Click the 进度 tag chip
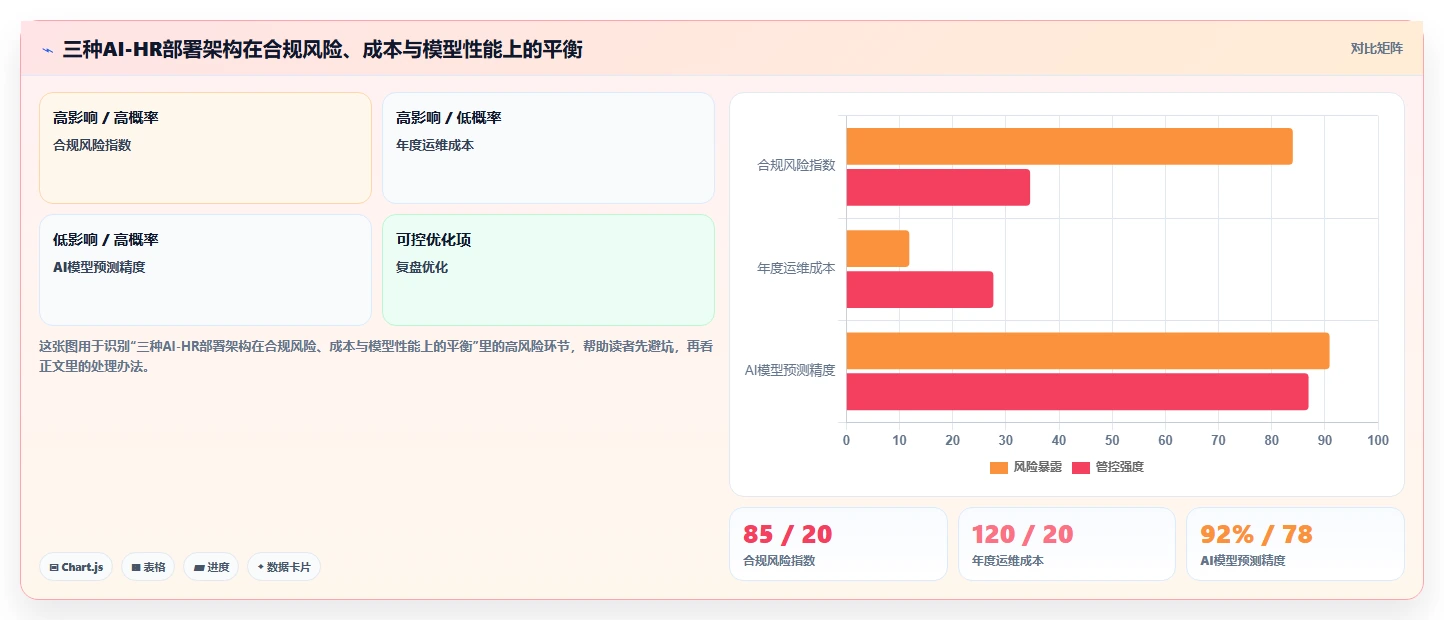The height and width of the screenshot is (620, 1444). (211, 567)
